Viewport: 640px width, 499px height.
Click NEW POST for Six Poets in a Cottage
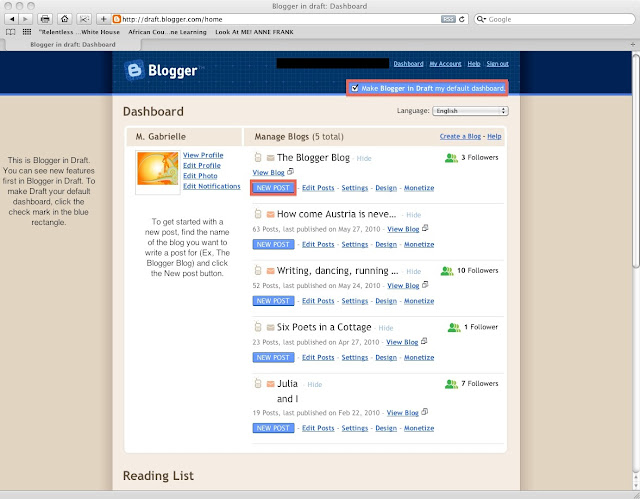(x=273, y=357)
